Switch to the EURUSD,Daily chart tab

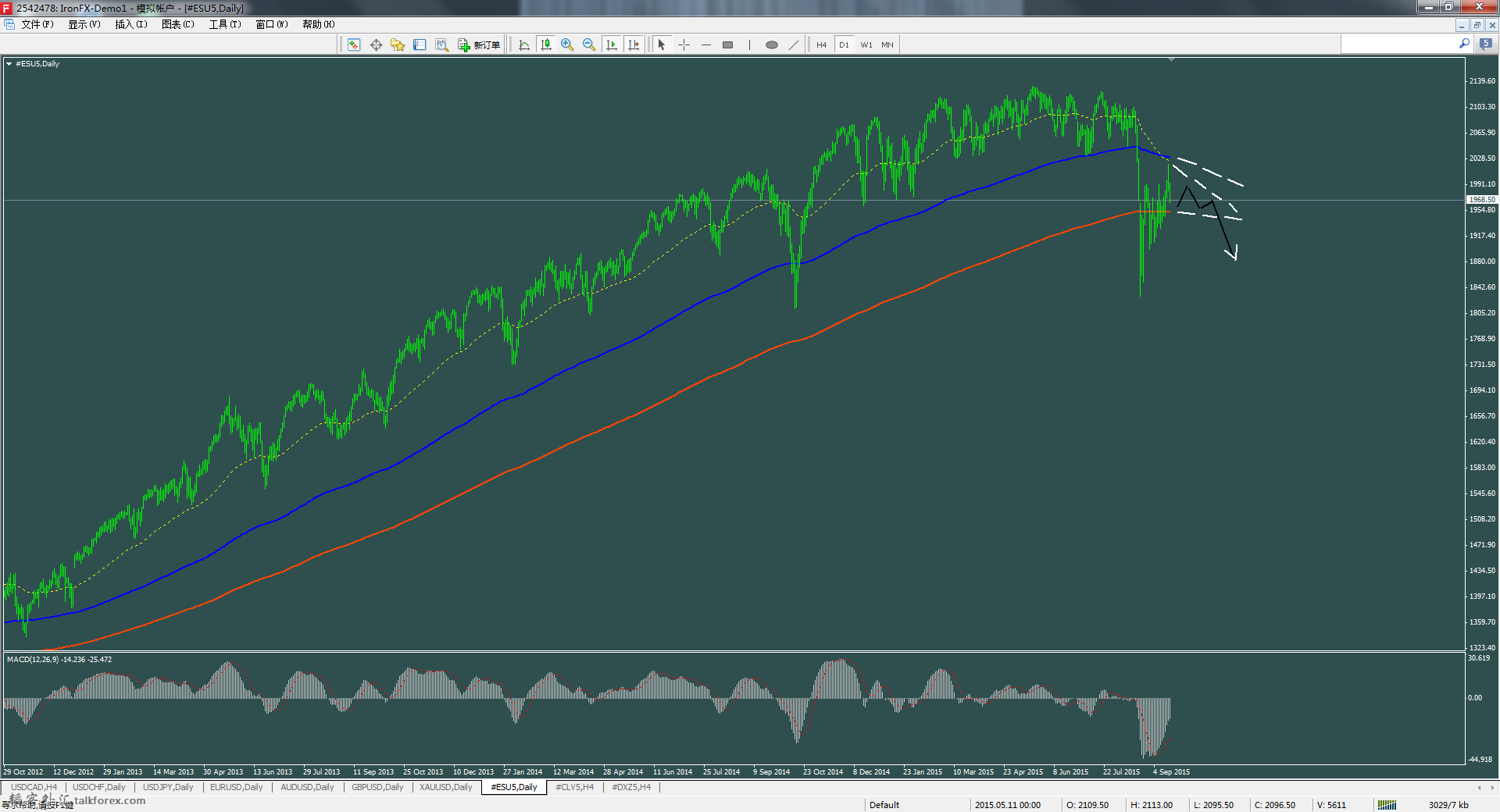(x=237, y=787)
